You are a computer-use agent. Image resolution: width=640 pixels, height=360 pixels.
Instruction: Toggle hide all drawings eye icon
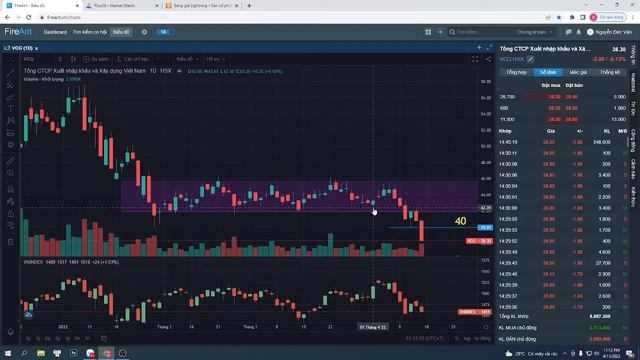pyautogui.click(x=11, y=225)
